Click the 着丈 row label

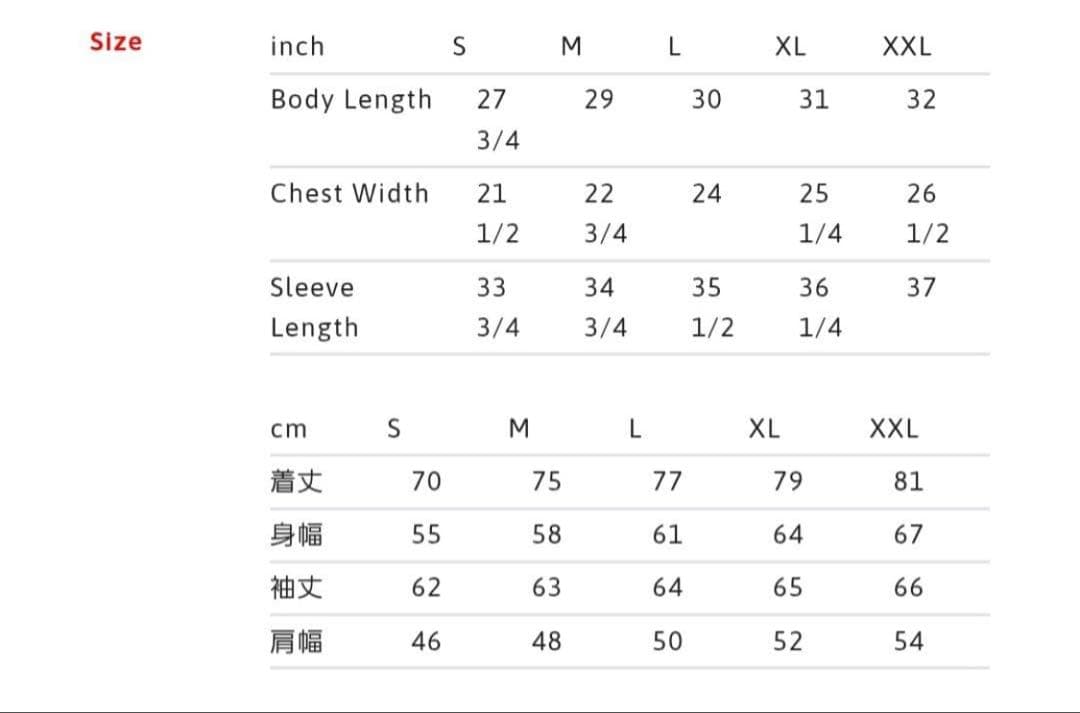(x=296, y=482)
